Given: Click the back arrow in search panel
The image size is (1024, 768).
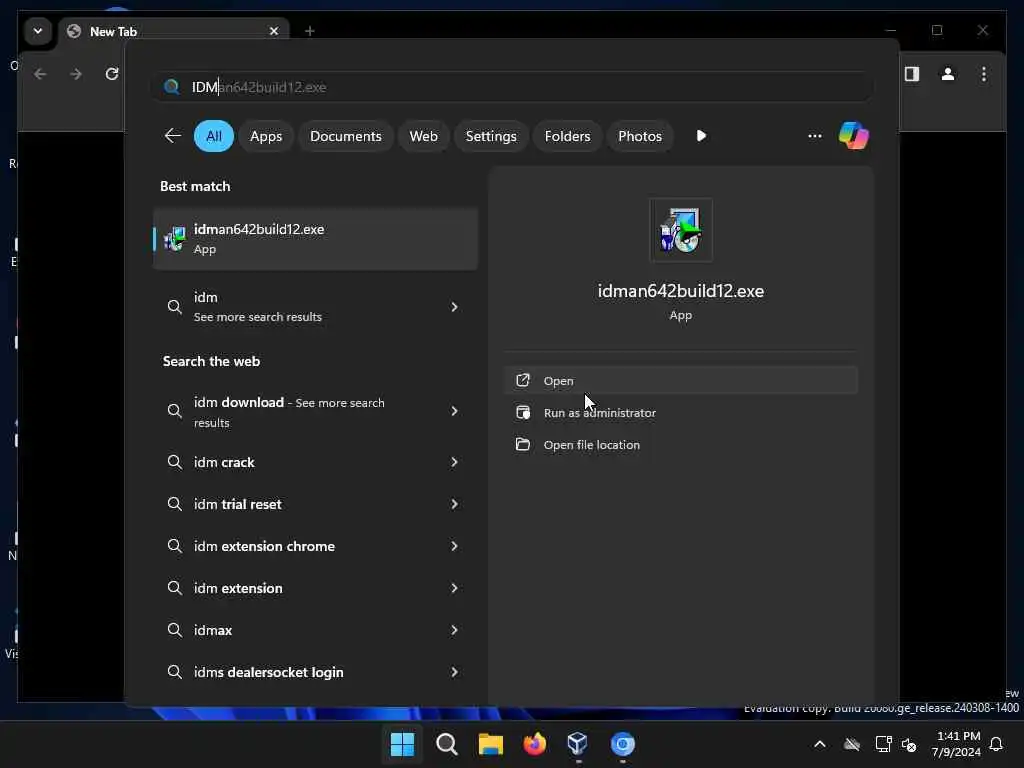Looking at the screenshot, I should pyautogui.click(x=172, y=136).
